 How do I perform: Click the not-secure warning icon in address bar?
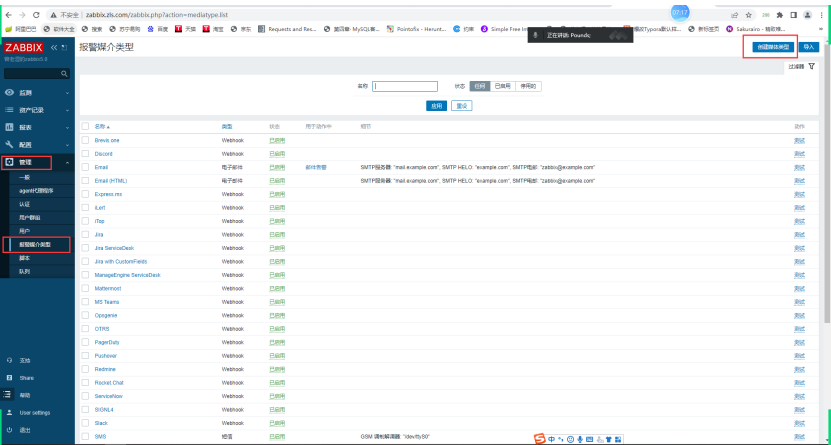pos(54,15)
